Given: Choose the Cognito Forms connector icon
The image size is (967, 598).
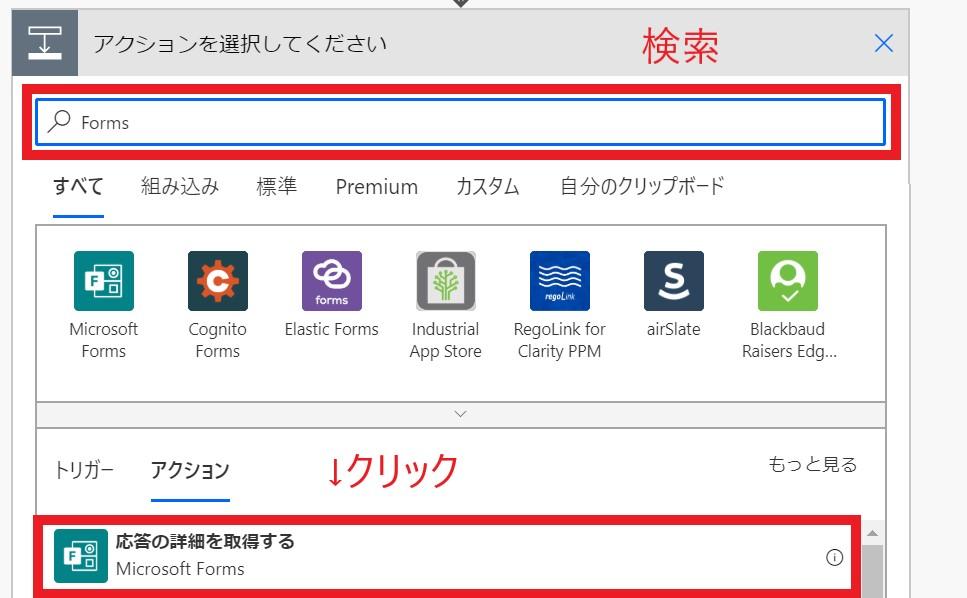Looking at the screenshot, I should pos(217,281).
